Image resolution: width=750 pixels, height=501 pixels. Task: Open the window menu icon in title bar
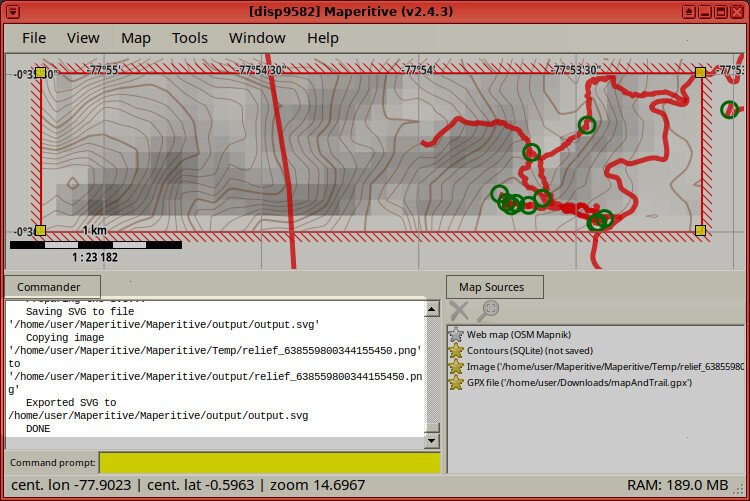12,11
